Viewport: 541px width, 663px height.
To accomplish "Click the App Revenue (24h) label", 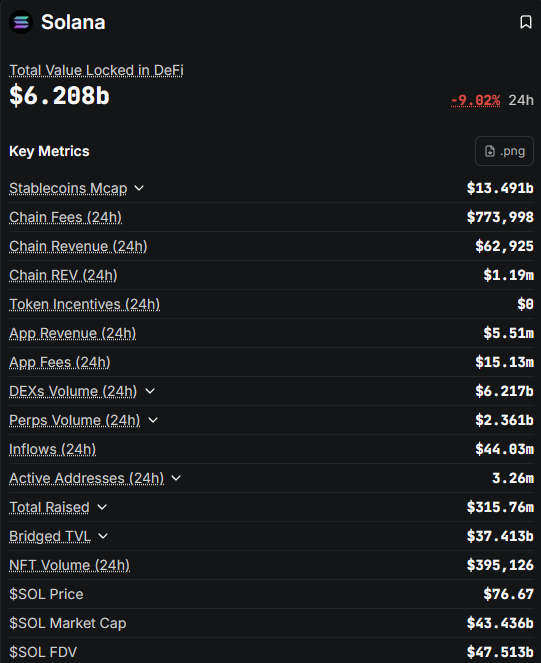I will tap(73, 334).
